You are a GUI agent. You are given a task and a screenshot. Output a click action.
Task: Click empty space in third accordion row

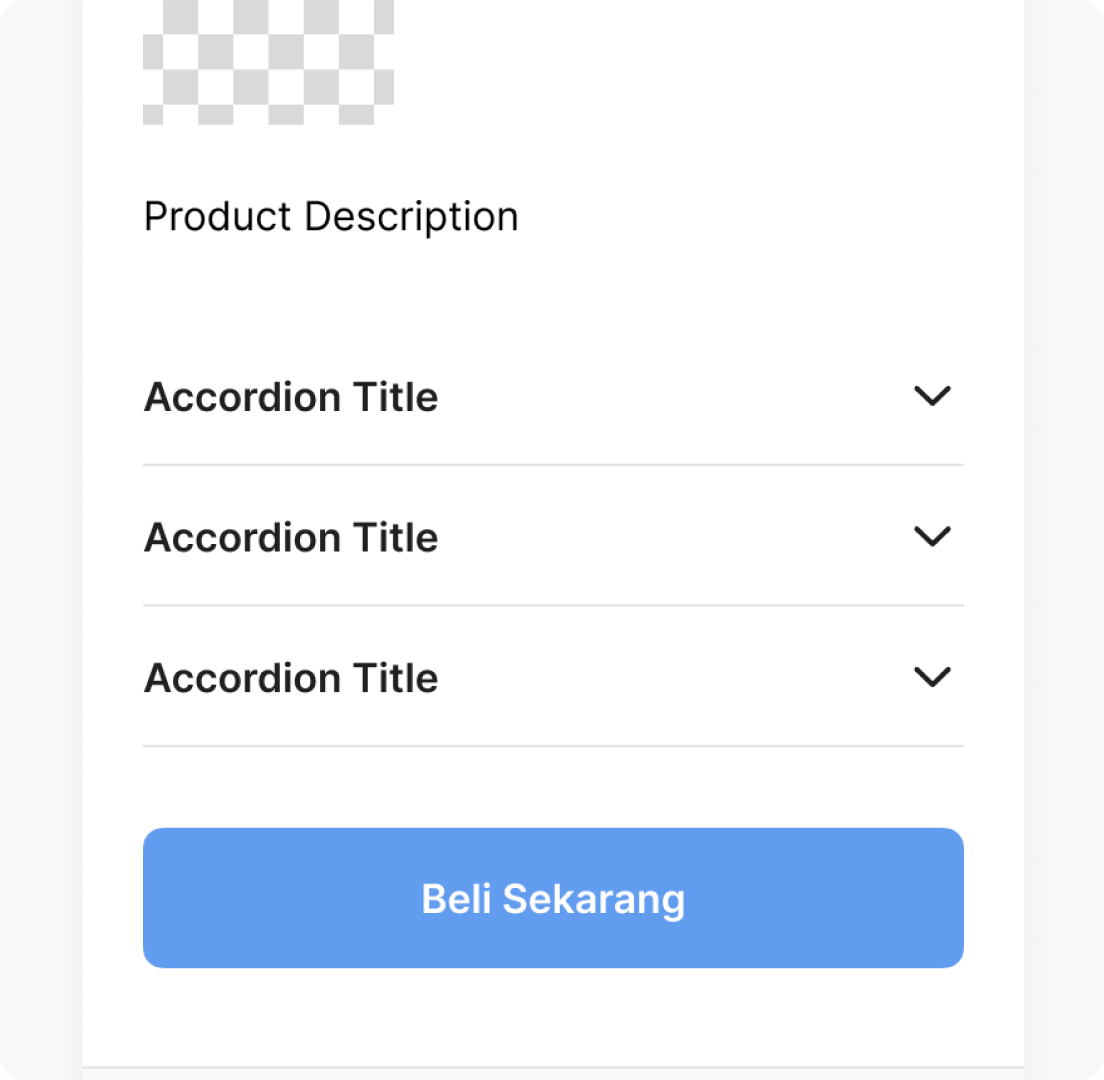point(670,678)
